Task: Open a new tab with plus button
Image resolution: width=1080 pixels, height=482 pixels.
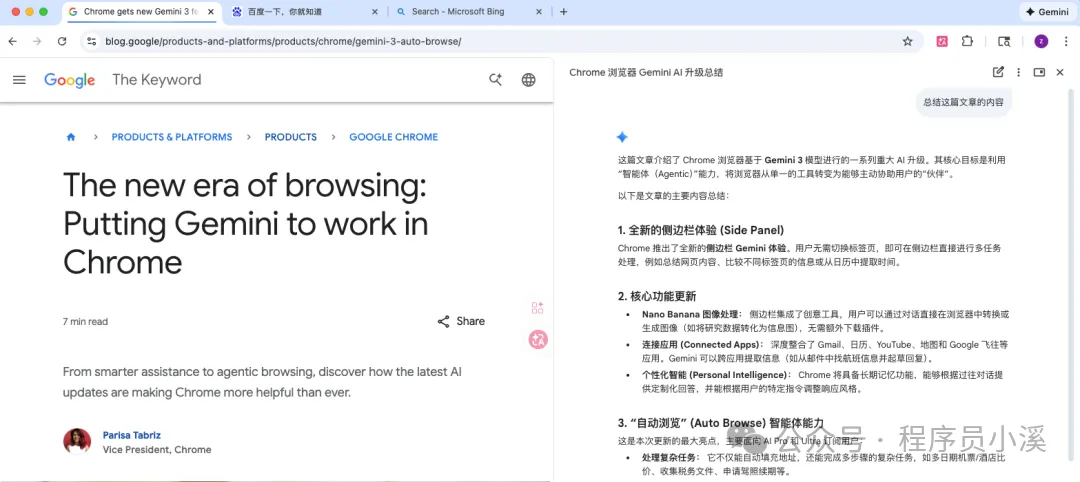Action: [563, 12]
